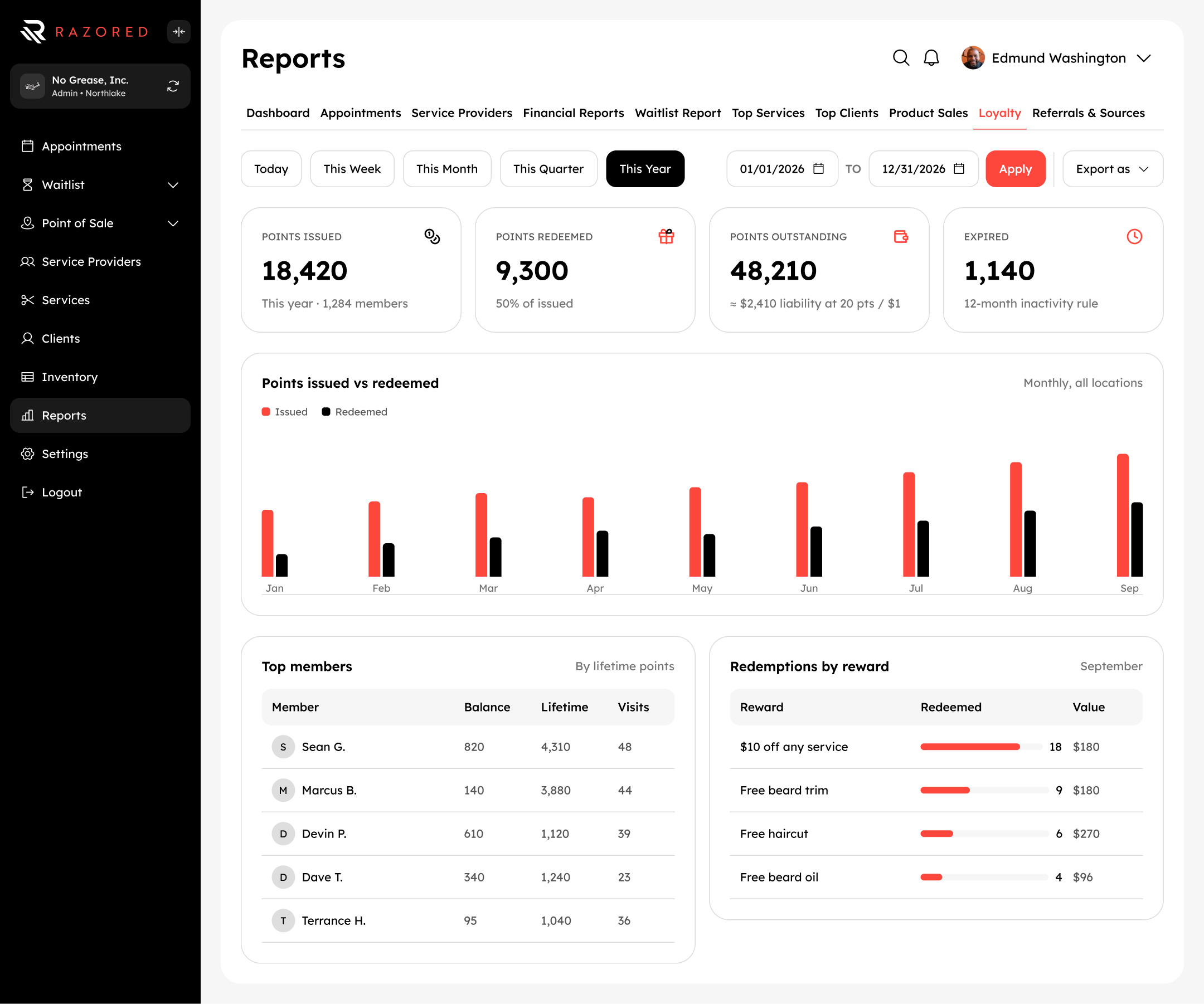Expand the Waitlist submenu chevron

pyautogui.click(x=173, y=184)
